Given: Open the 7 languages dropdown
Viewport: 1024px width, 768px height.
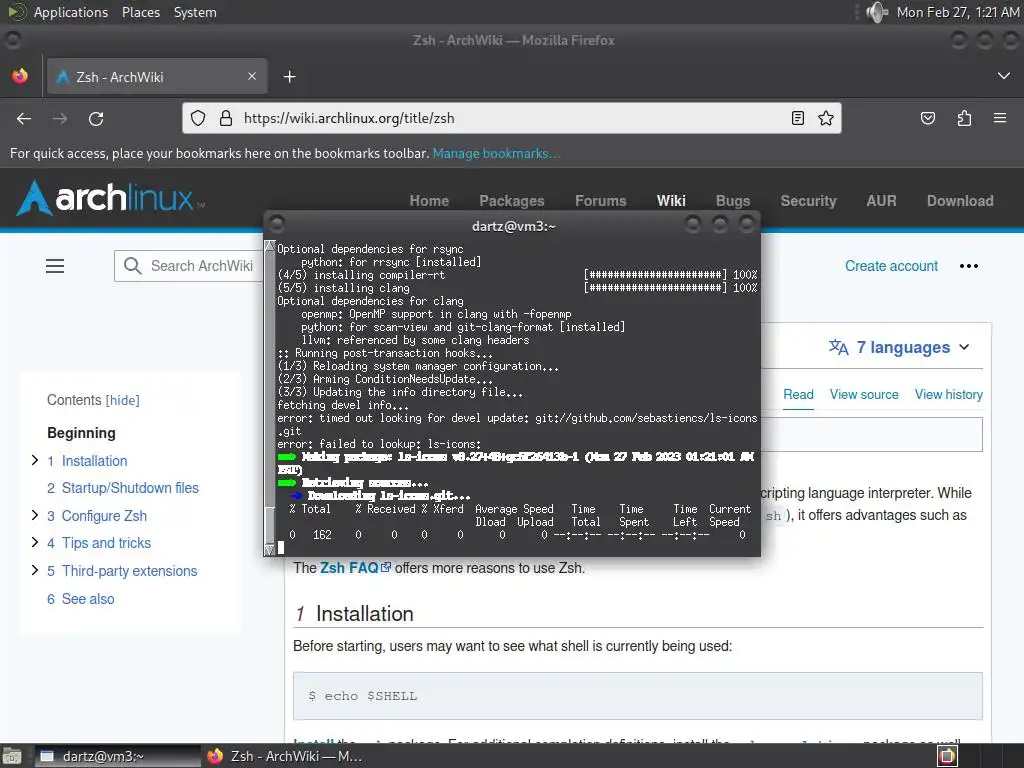Looking at the screenshot, I should point(899,347).
